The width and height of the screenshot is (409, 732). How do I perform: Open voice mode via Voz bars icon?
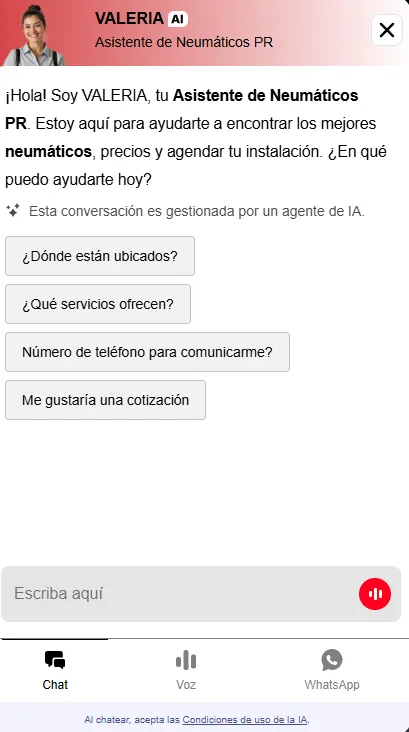coord(186,661)
